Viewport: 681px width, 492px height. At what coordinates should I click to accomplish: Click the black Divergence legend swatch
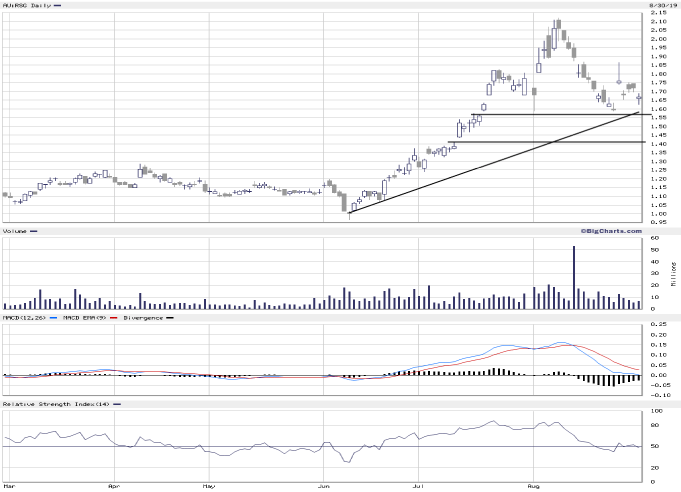[x=169, y=317]
